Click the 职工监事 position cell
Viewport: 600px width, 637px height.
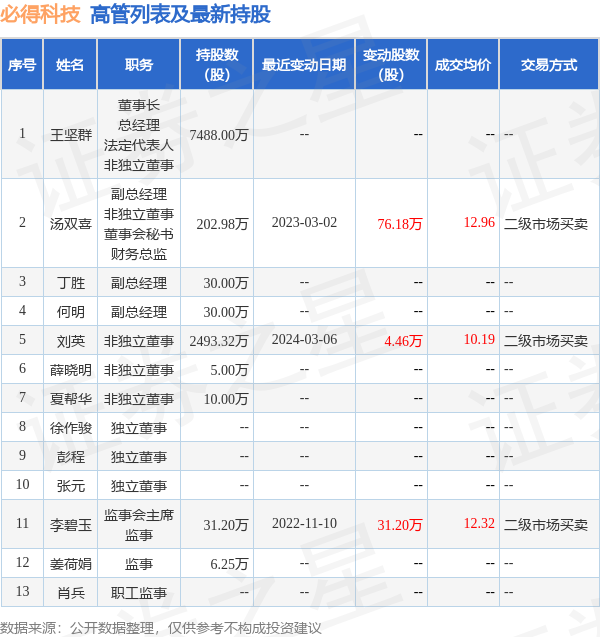click(139, 593)
